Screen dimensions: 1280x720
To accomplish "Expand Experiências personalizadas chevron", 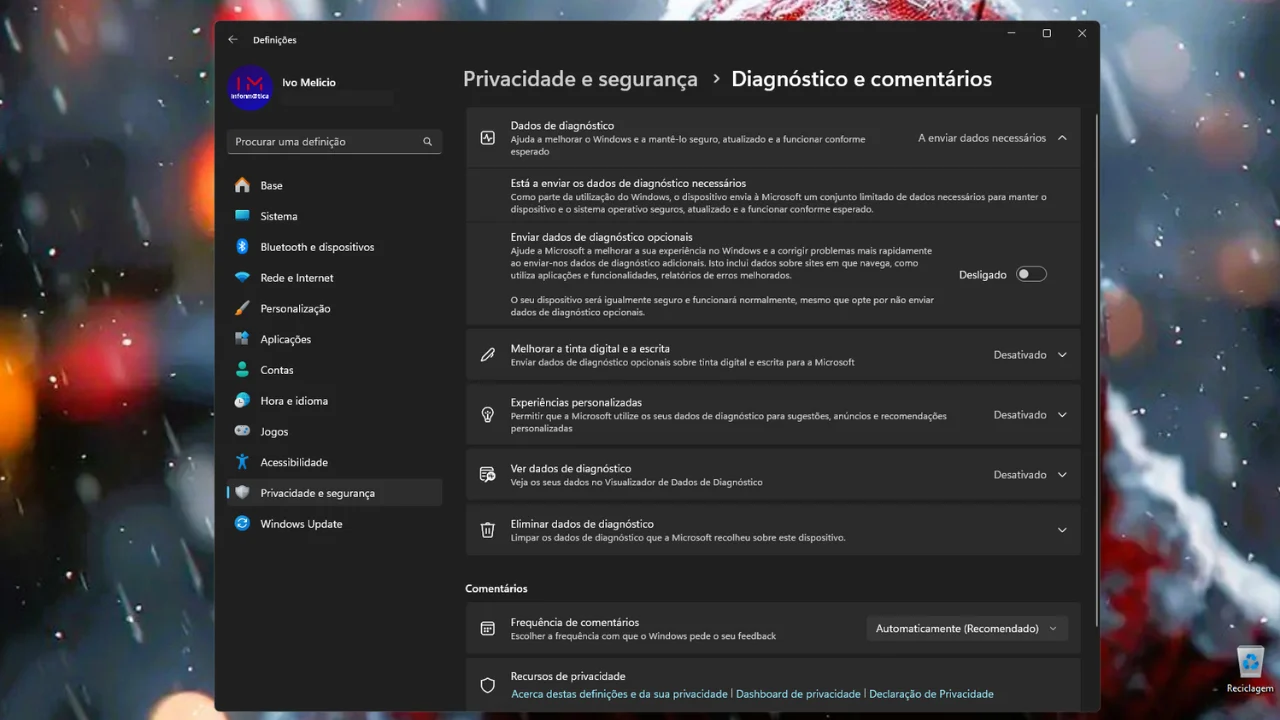I will click(x=1062, y=415).
